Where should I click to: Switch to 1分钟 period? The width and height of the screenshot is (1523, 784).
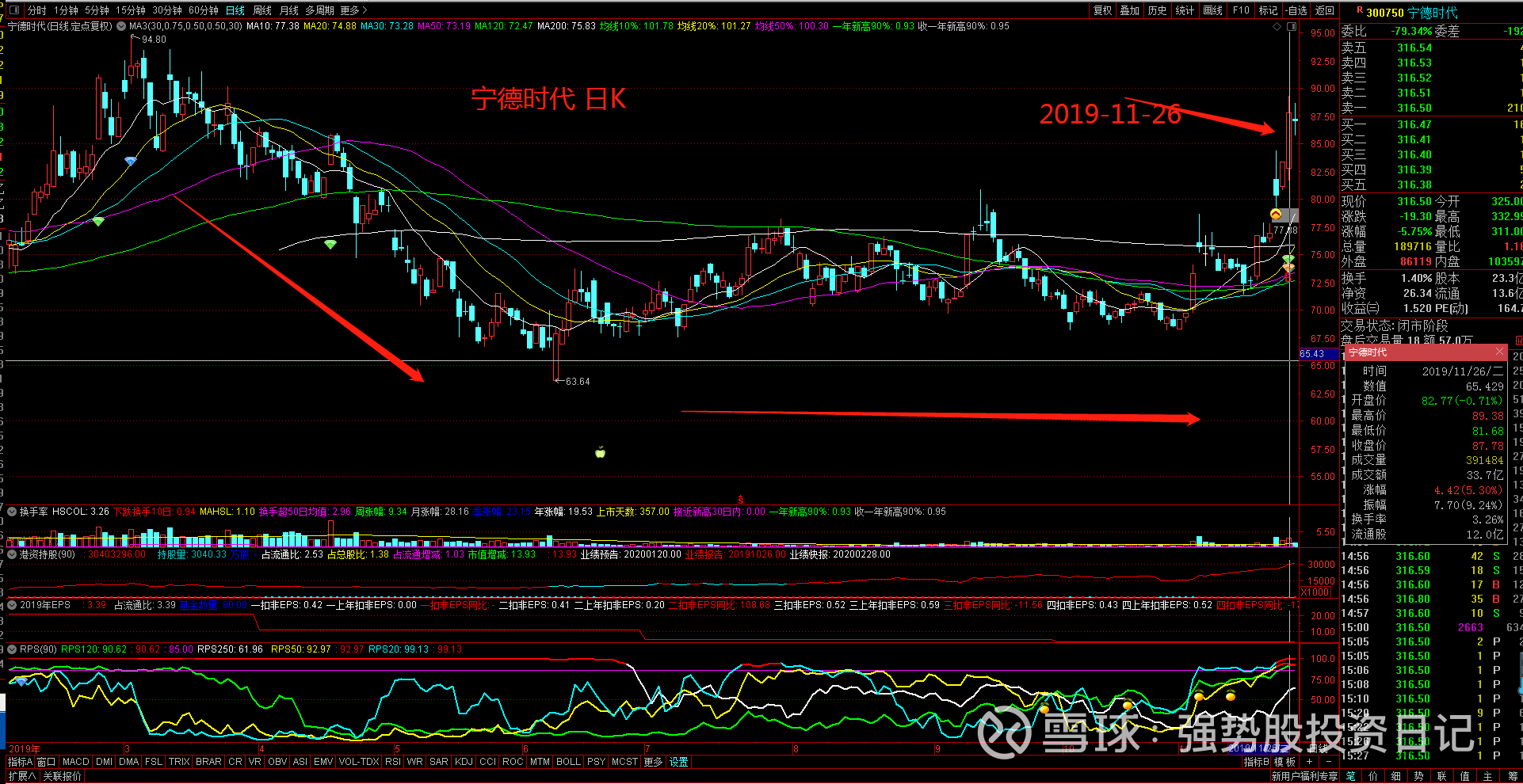[x=66, y=10]
